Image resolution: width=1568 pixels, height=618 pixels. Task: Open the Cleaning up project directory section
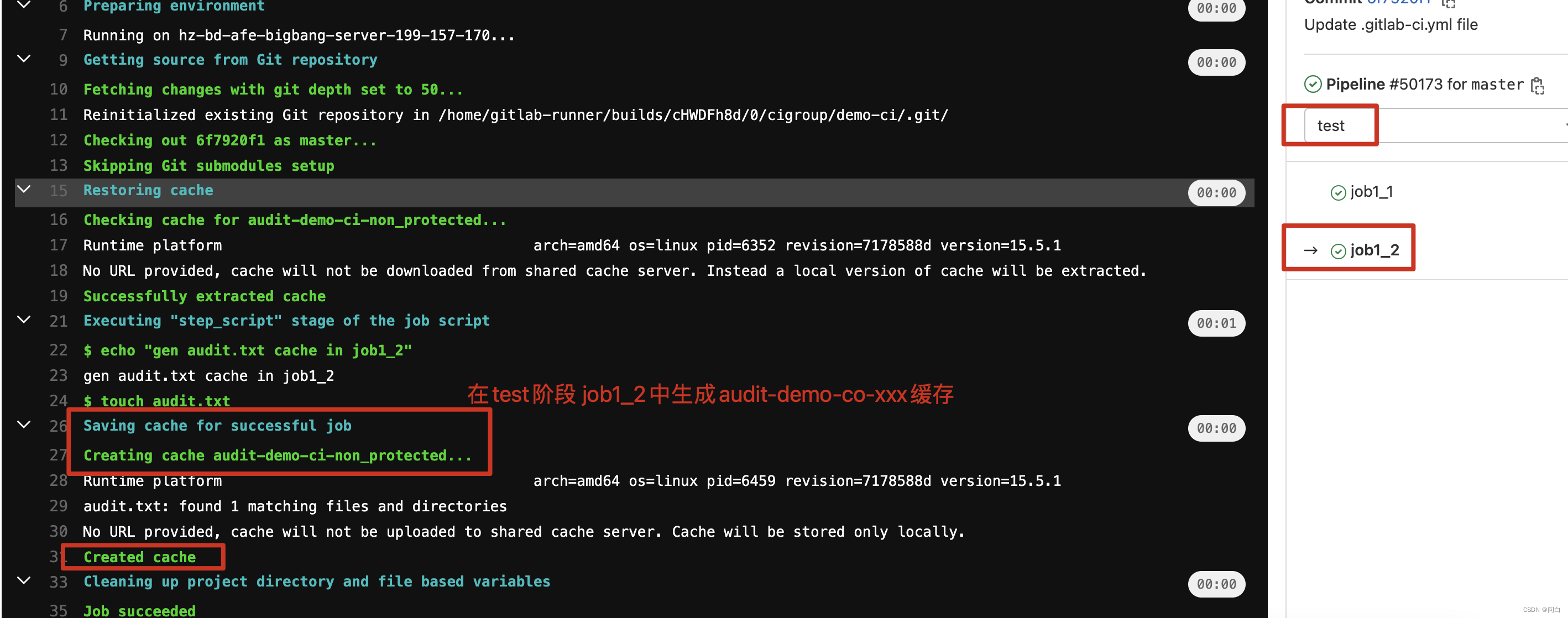point(22,582)
